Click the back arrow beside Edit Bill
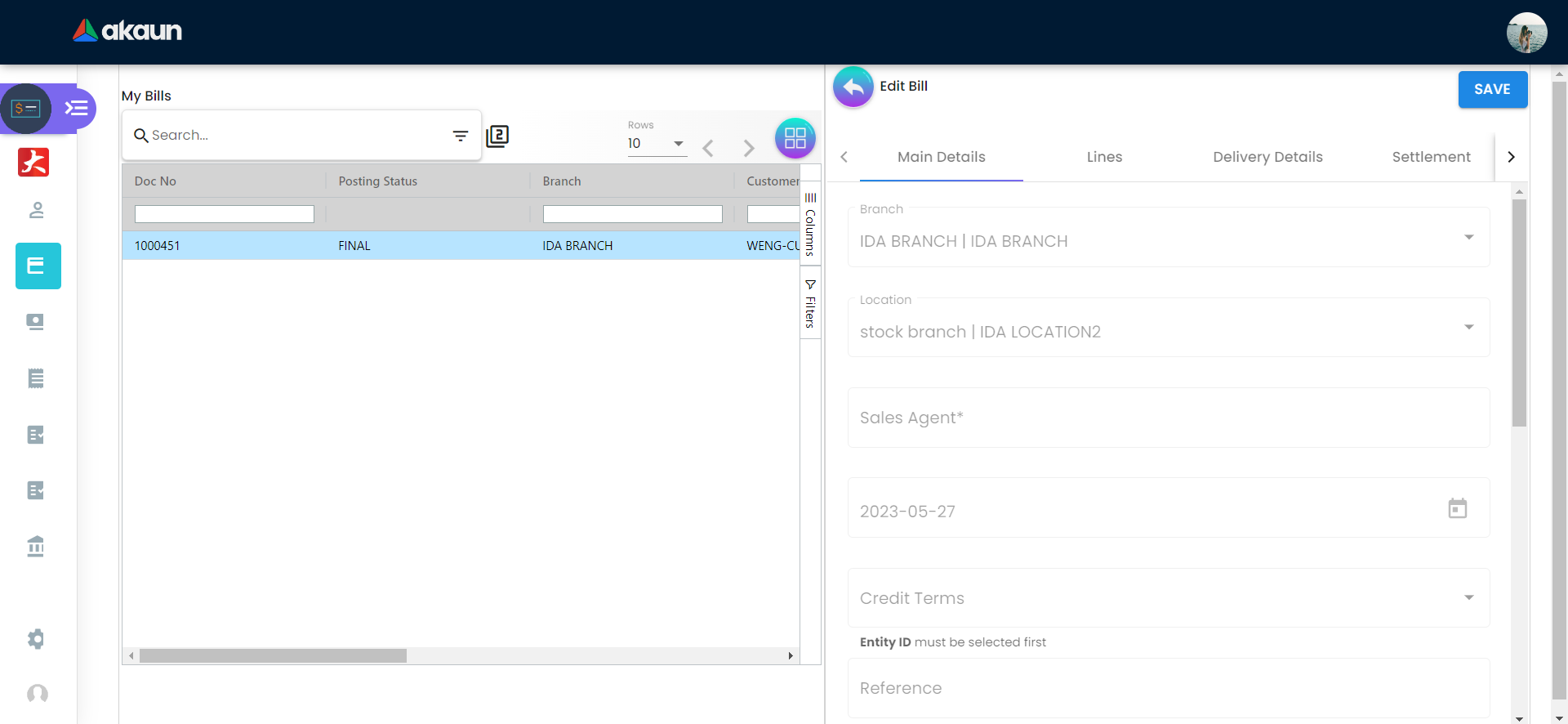This screenshot has width=1568, height=724. click(853, 87)
